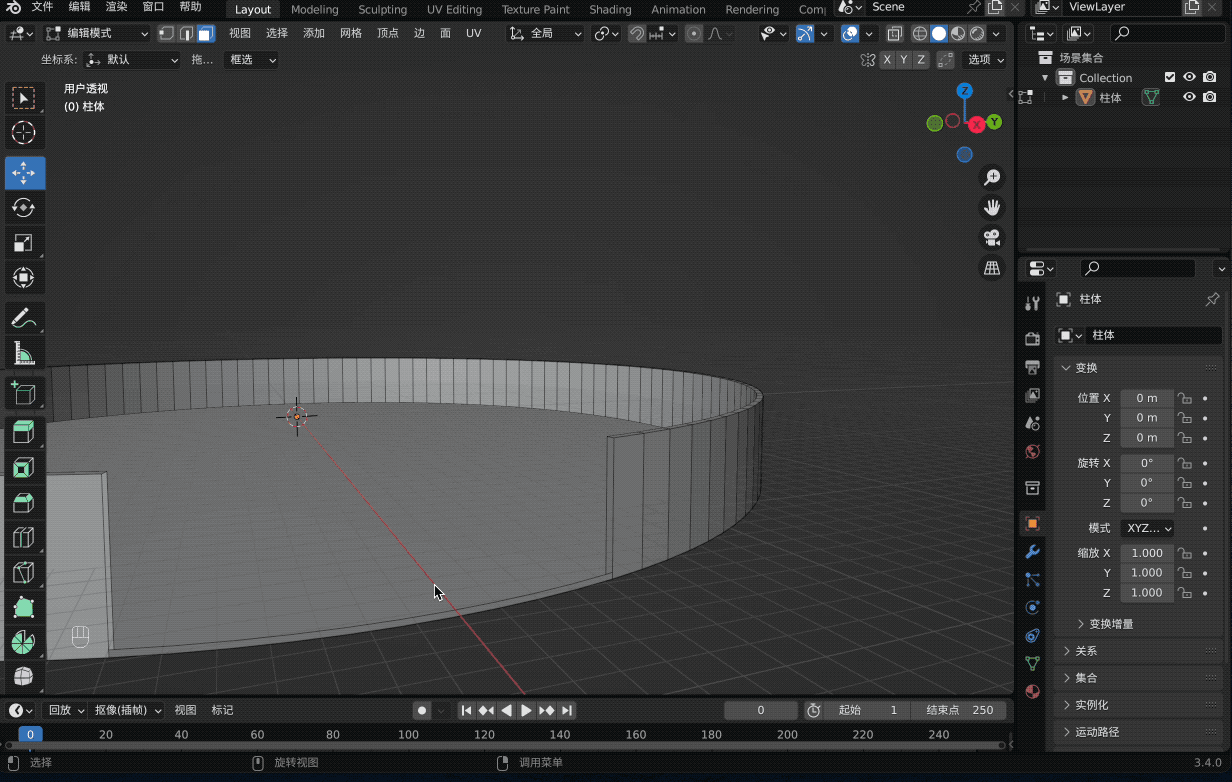The height and width of the screenshot is (782, 1232).
Task: Hide the 柱体 object in outliner
Action: pyautogui.click(x=1189, y=97)
